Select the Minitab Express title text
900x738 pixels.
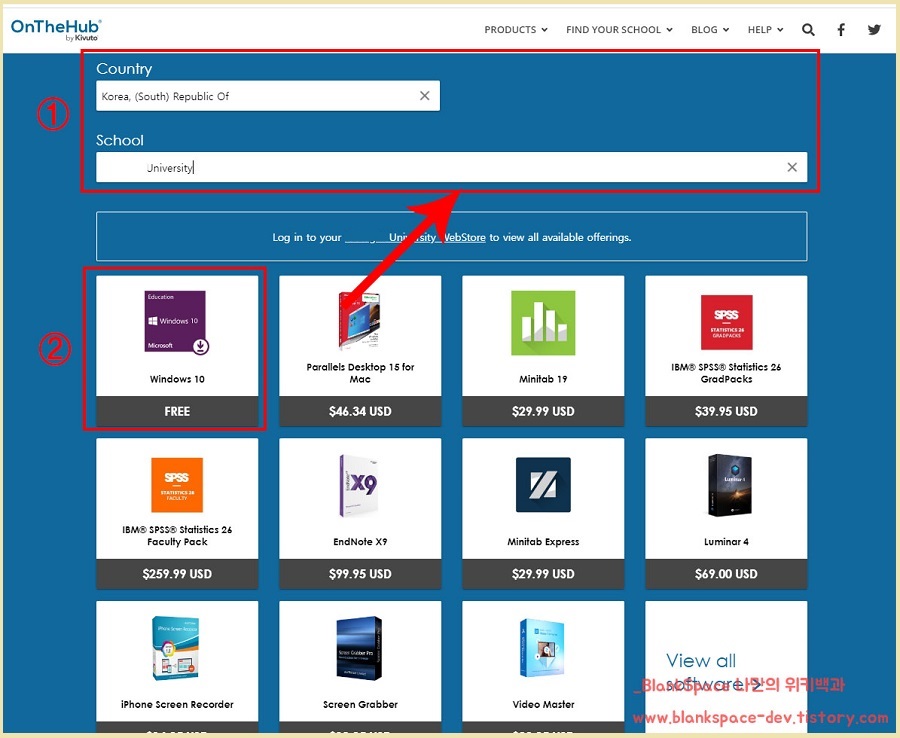(x=543, y=541)
